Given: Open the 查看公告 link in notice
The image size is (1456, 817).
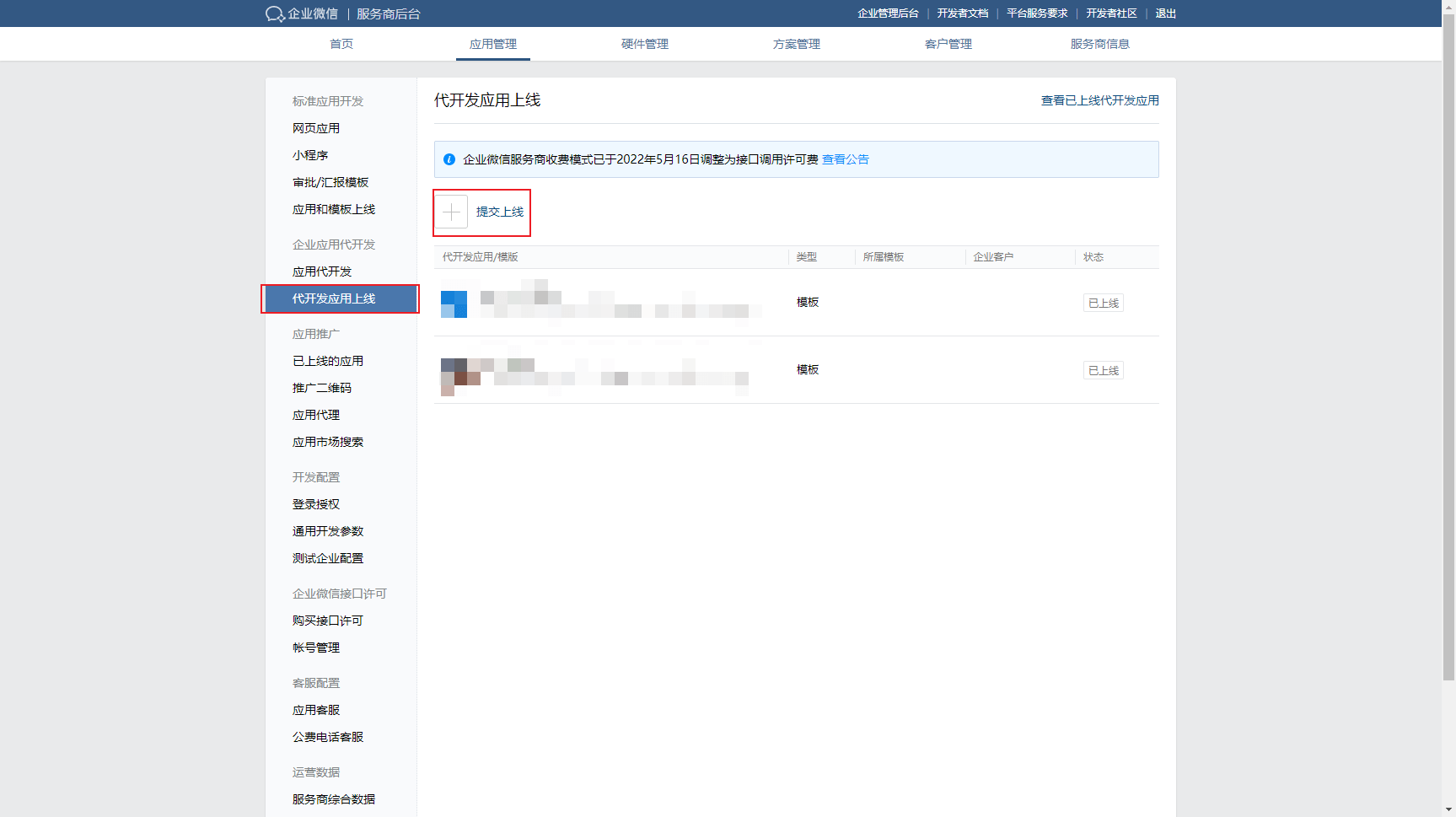Looking at the screenshot, I should 845,159.
